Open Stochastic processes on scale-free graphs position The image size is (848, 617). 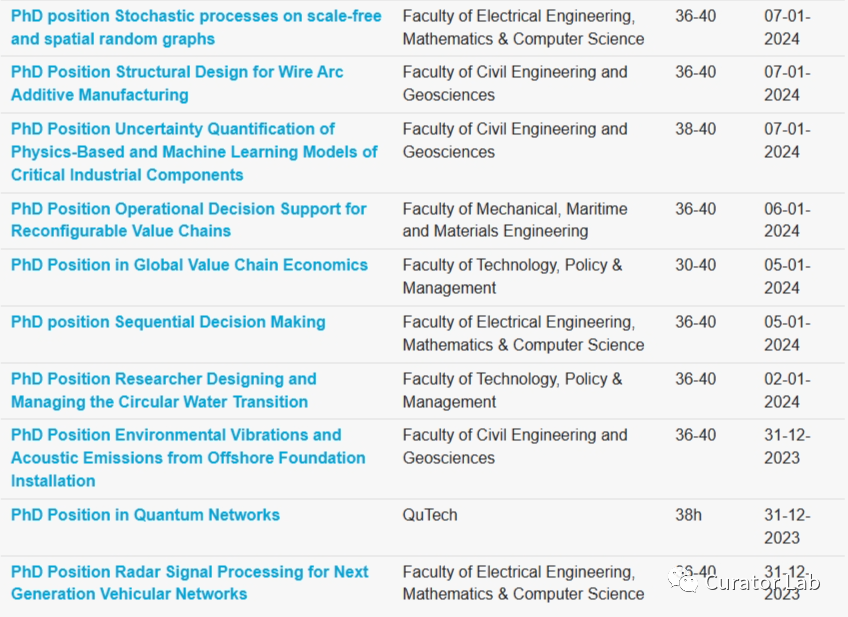point(196,28)
